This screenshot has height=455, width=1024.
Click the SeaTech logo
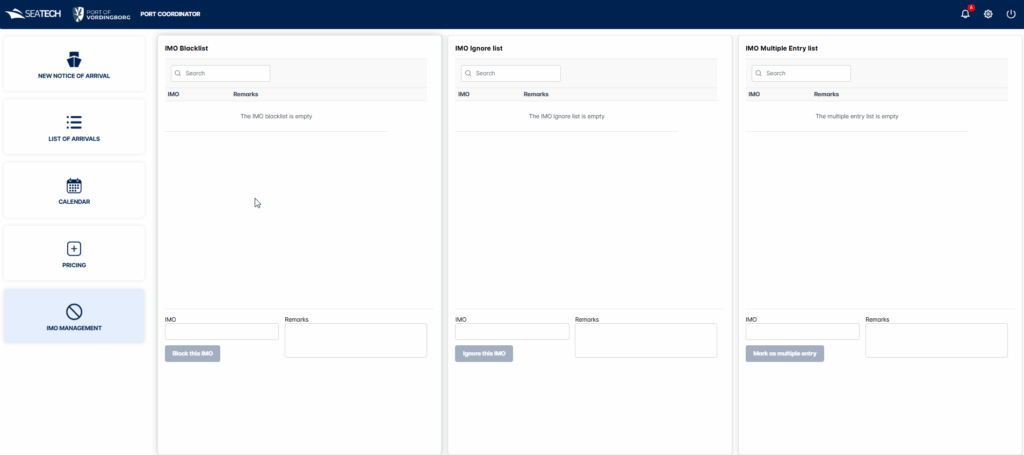(34, 14)
